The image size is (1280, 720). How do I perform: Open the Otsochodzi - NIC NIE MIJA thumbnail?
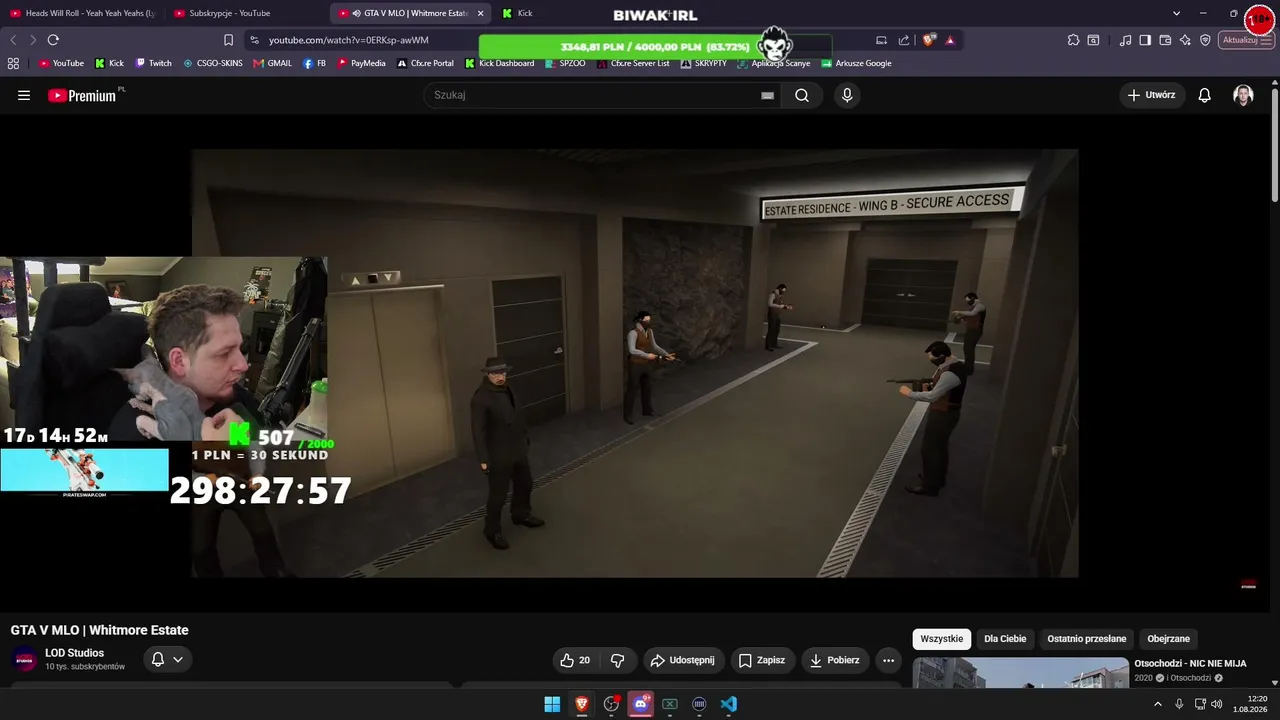coord(1020,672)
